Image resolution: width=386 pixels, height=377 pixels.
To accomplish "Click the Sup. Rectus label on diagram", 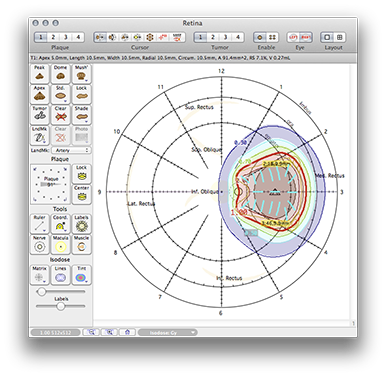I will [199, 107].
